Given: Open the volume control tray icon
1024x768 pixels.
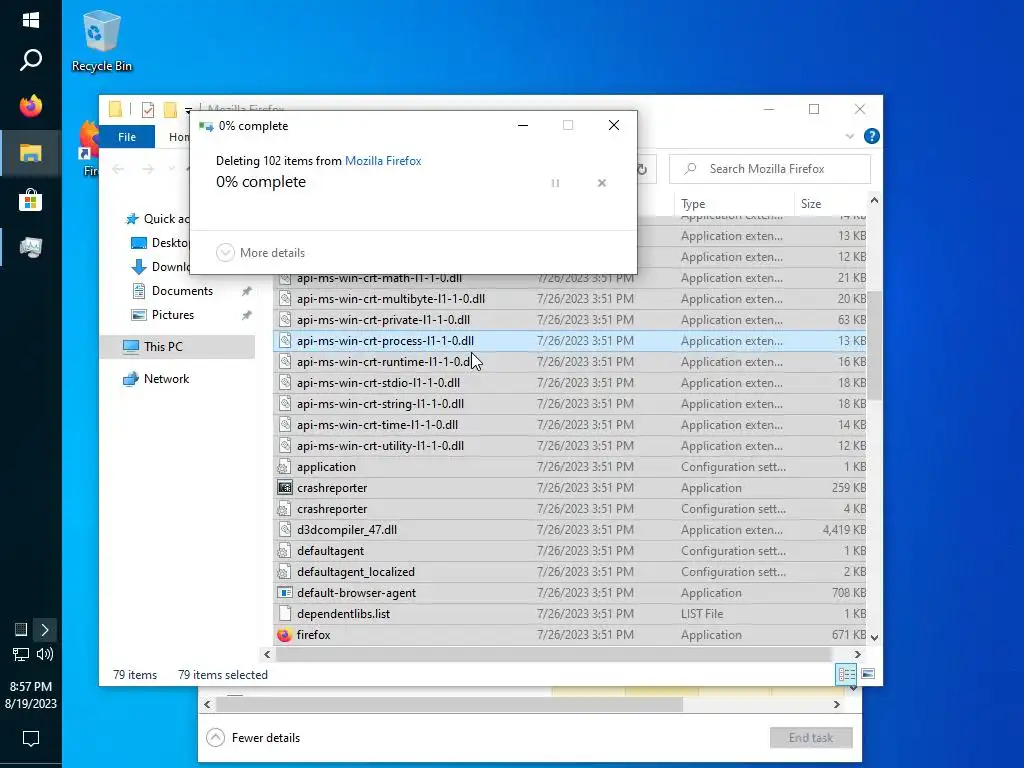Looking at the screenshot, I should (45, 654).
